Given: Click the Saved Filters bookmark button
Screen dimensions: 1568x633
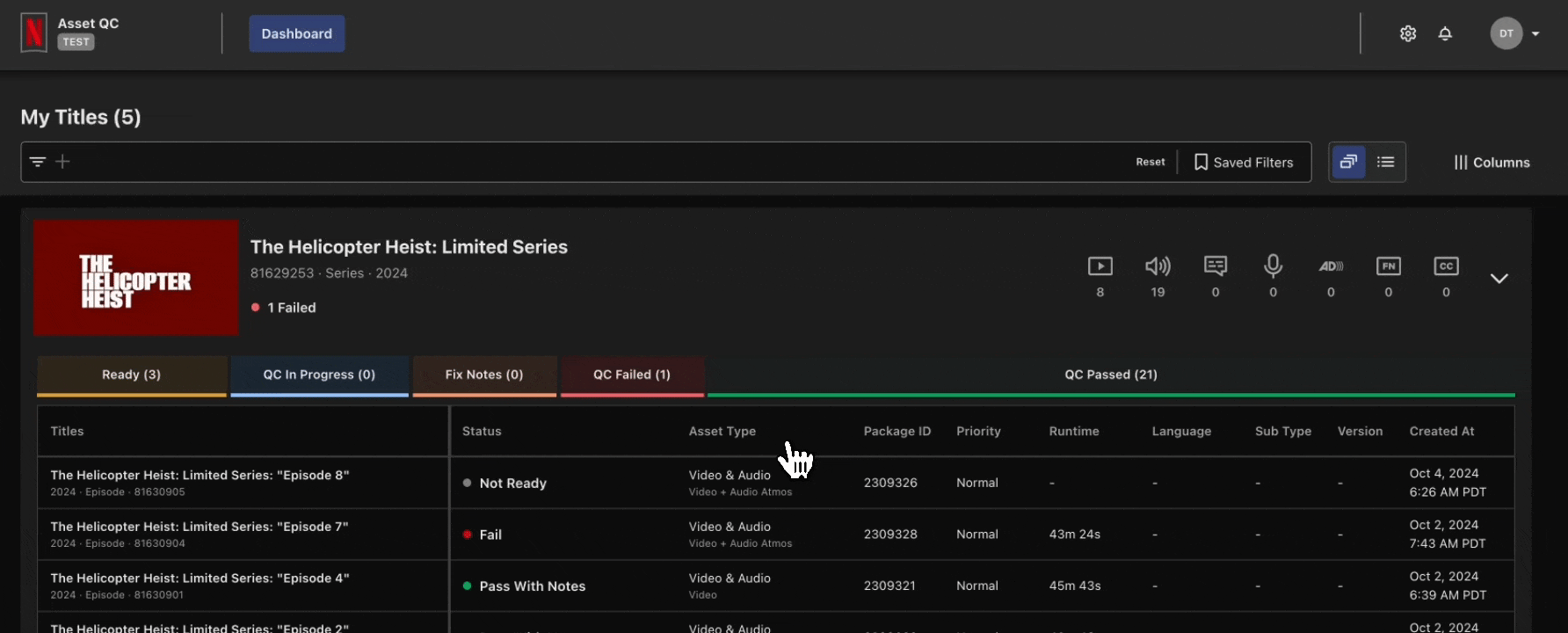Looking at the screenshot, I should (x=1244, y=163).
